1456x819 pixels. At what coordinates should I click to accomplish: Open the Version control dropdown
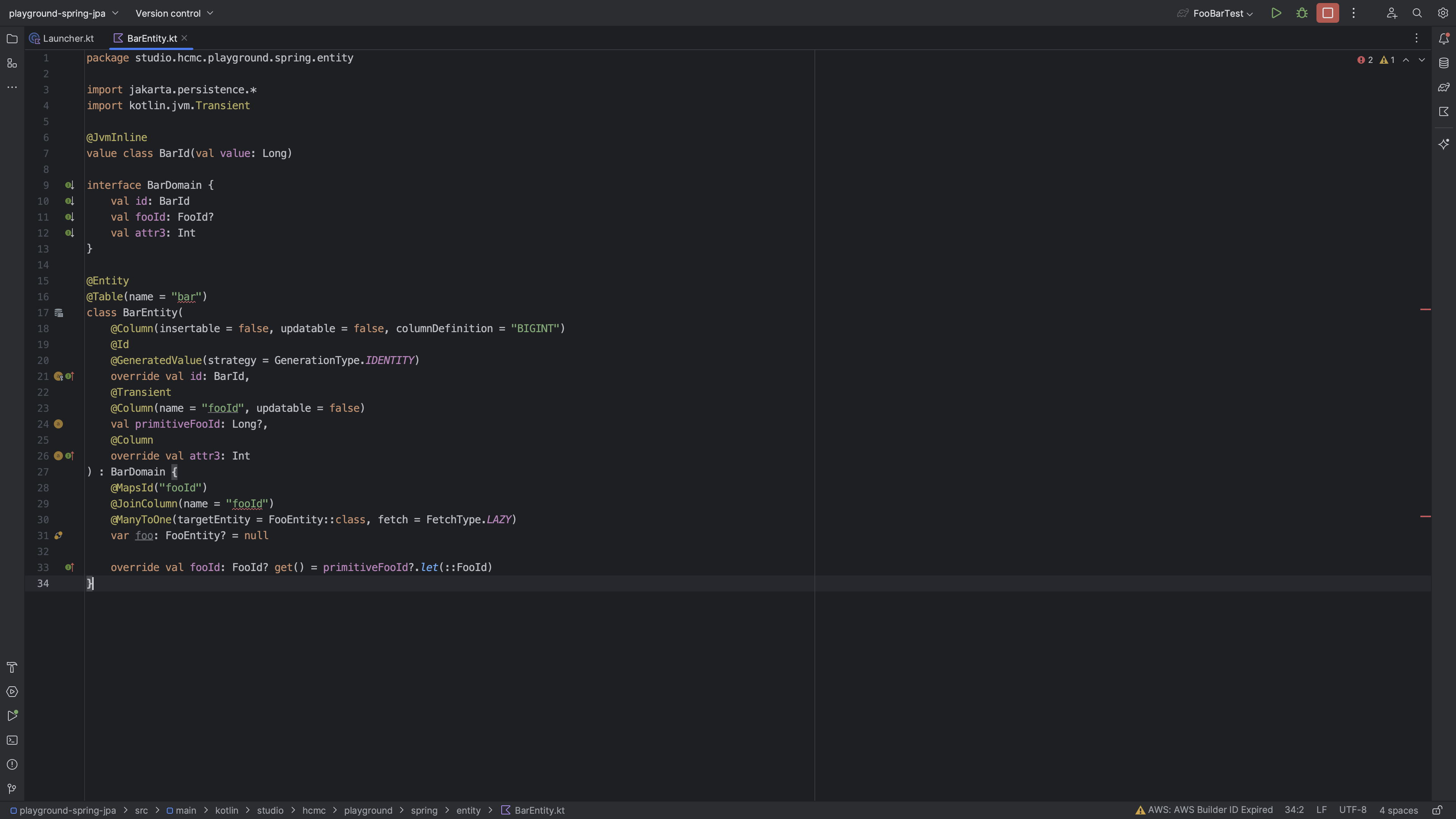[x=174, y=13]
